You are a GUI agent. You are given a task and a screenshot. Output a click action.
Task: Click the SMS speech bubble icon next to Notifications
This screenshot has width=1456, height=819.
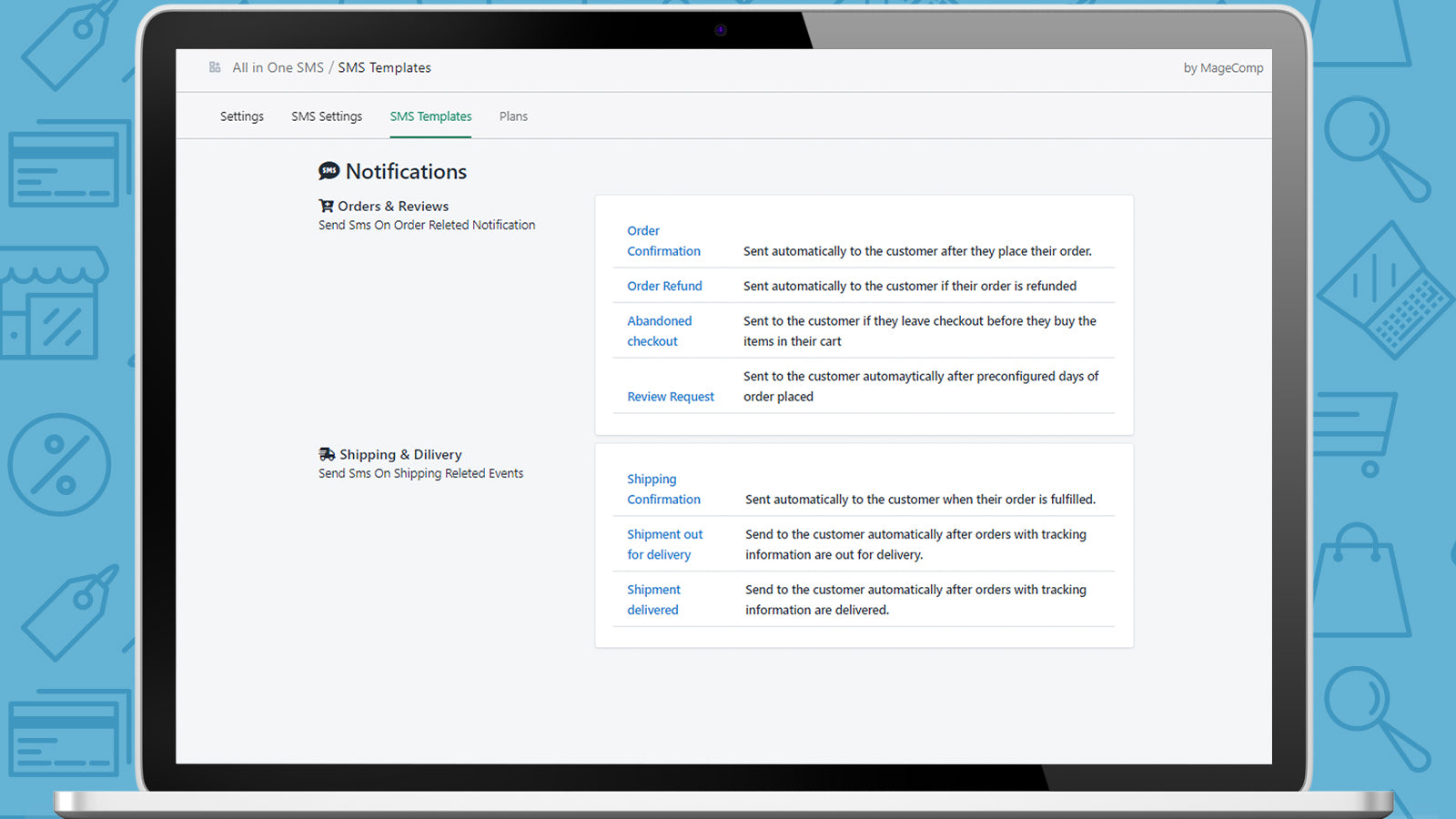pos(329,171)
